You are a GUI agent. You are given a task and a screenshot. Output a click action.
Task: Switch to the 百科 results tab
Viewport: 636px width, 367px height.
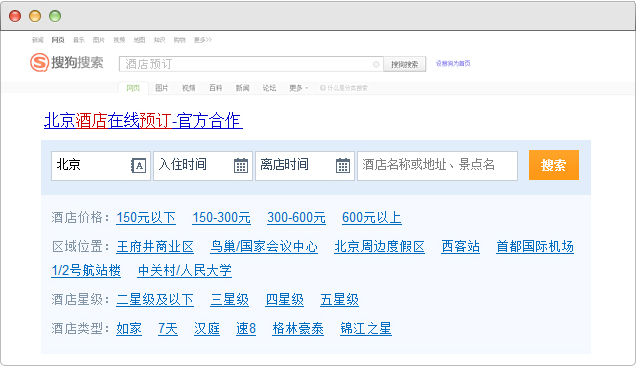coord(215,88)
